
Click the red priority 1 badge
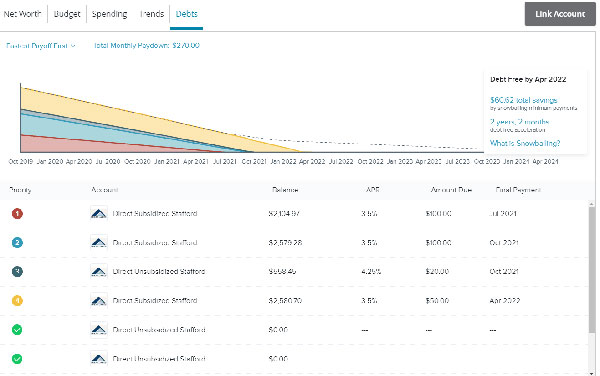click(x=17, y=213)
